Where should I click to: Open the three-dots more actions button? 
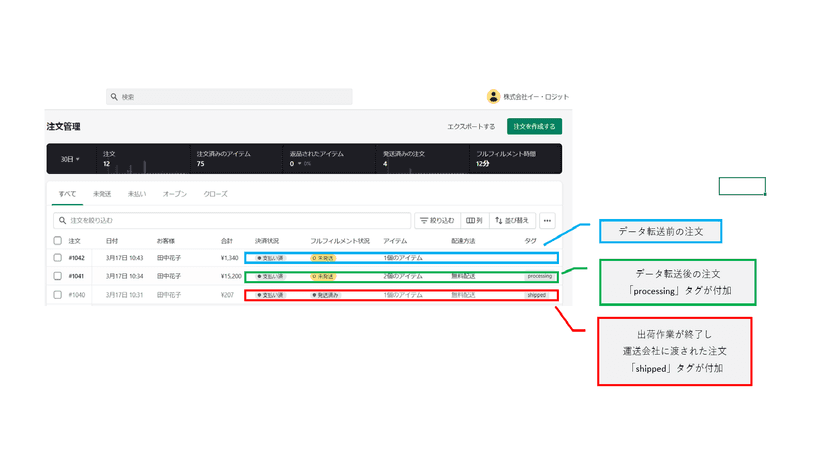[x=547, y=220]
